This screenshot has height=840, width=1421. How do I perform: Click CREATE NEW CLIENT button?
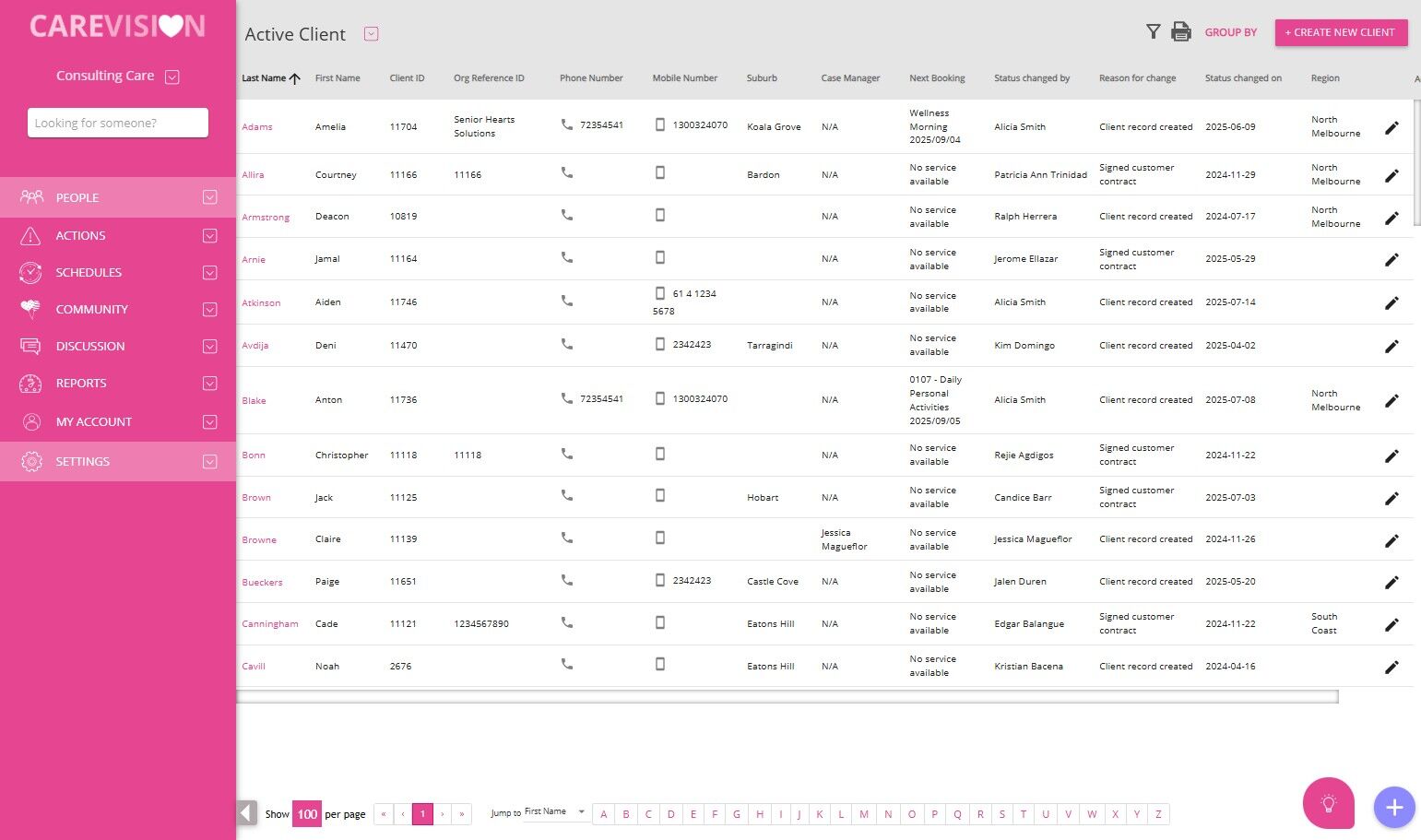pyautogui.click(x=1341, y=32)
